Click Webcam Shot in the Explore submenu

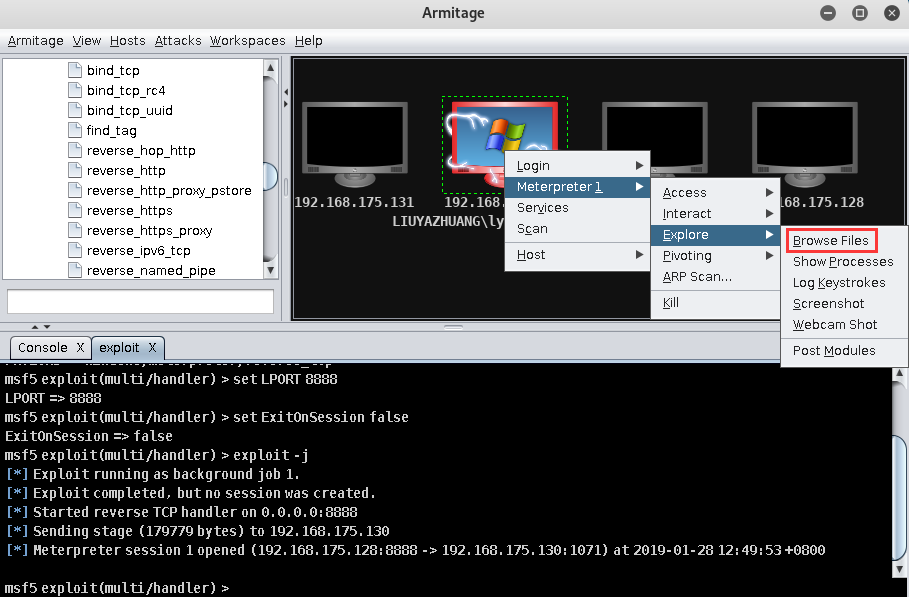[x=843, y=325]
